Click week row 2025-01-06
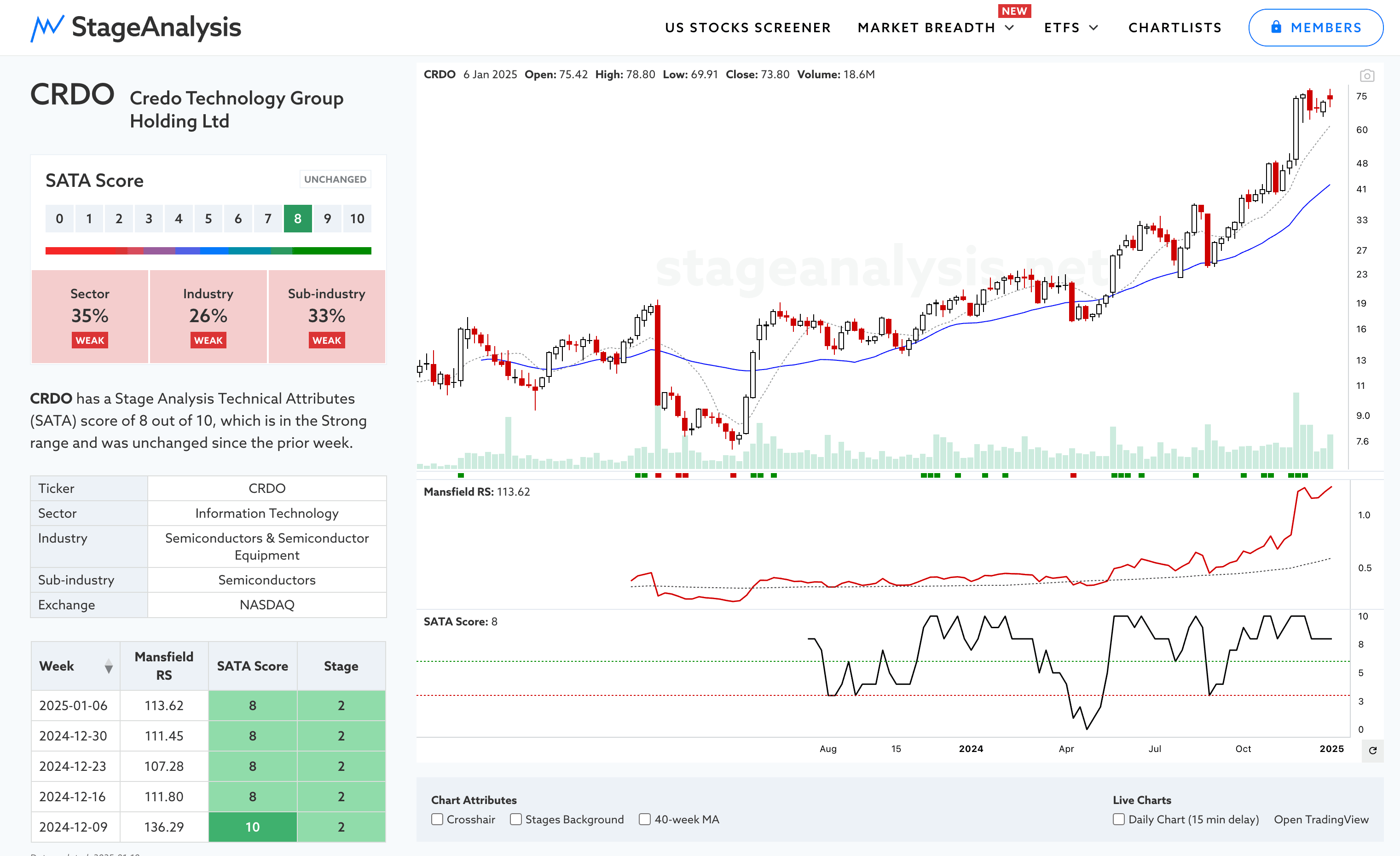The image size is (1400, 856). [x=208, y=706]
